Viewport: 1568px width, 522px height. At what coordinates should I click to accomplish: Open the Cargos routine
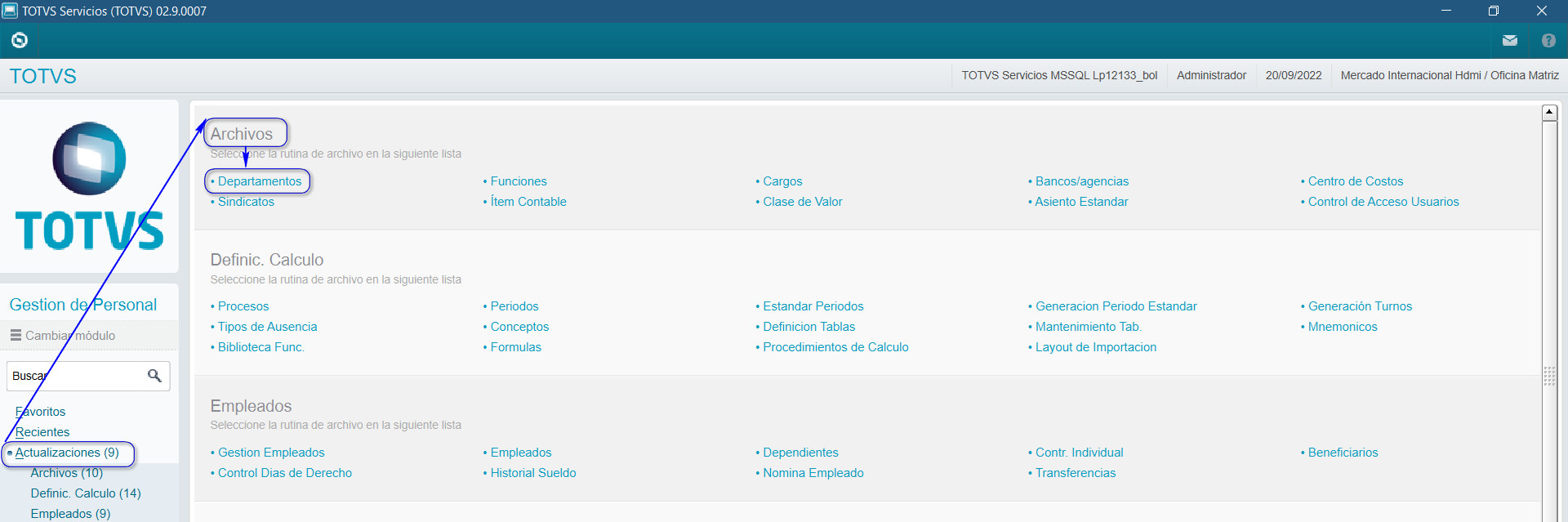pyautogui.click(x=782, y=181)
